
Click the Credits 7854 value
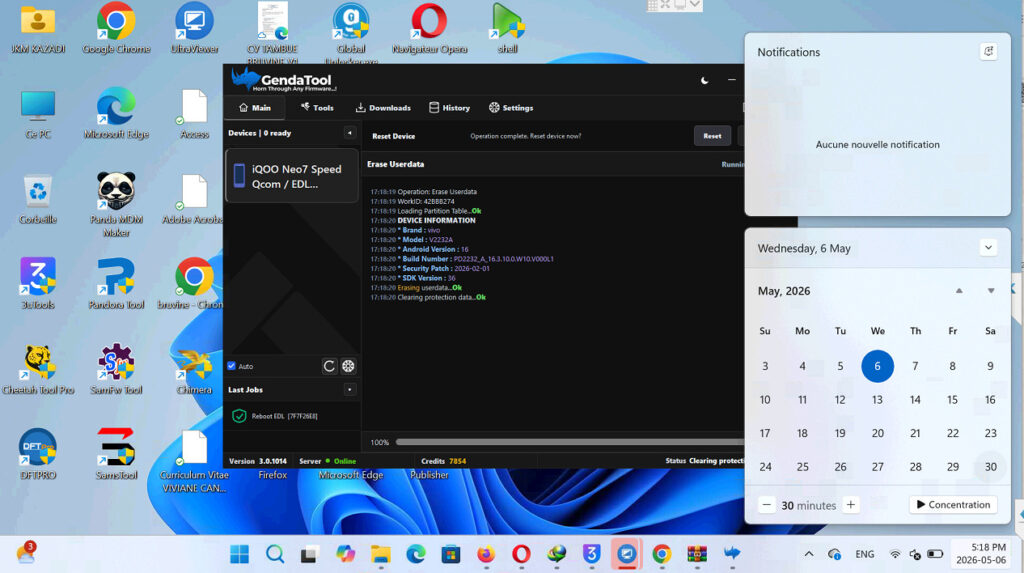pos(457,461)
